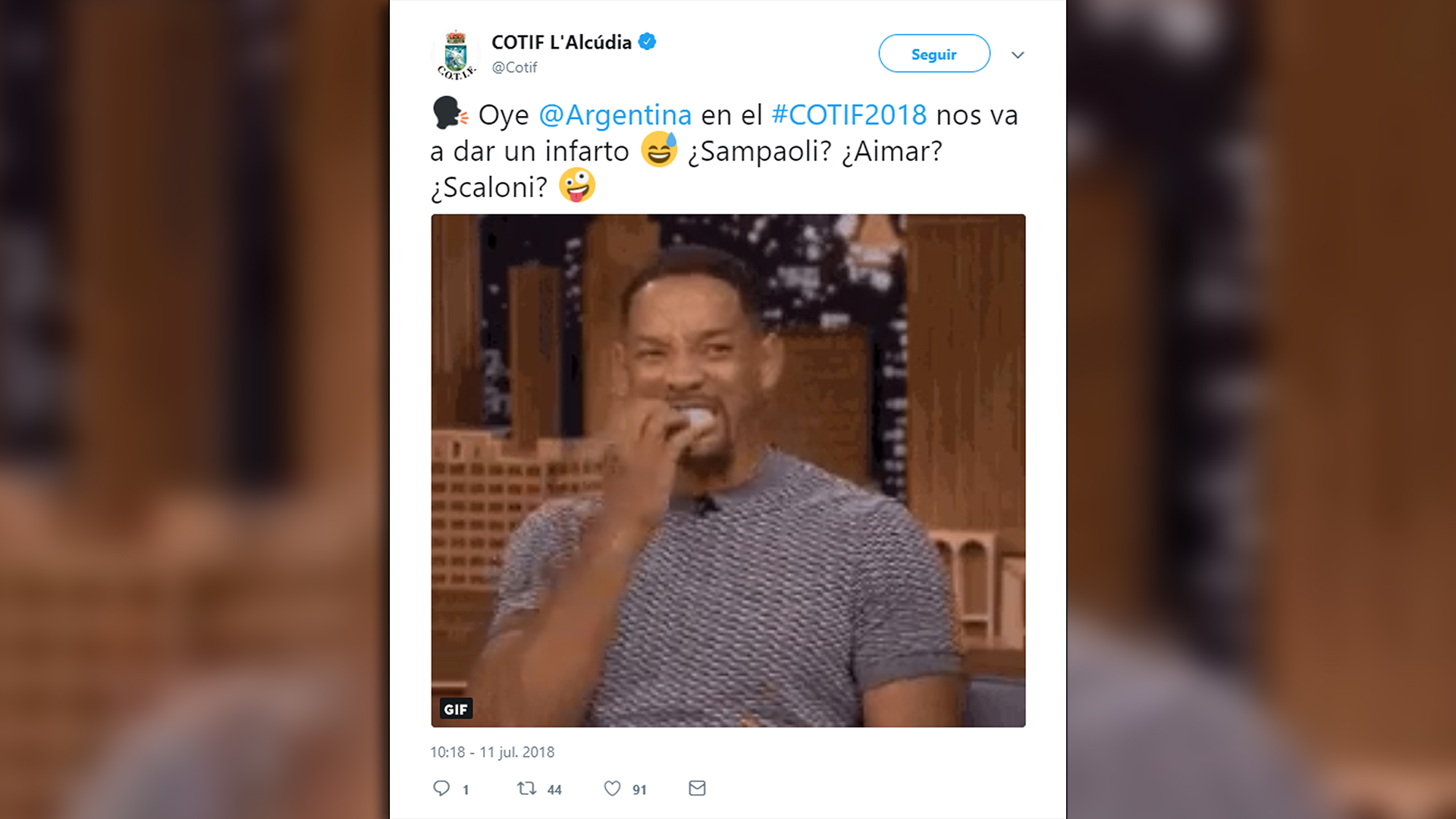This screenshot has height=819, width=1456.
Task: Expand the tweet options chevron
Action: [x=1018, y=55]
